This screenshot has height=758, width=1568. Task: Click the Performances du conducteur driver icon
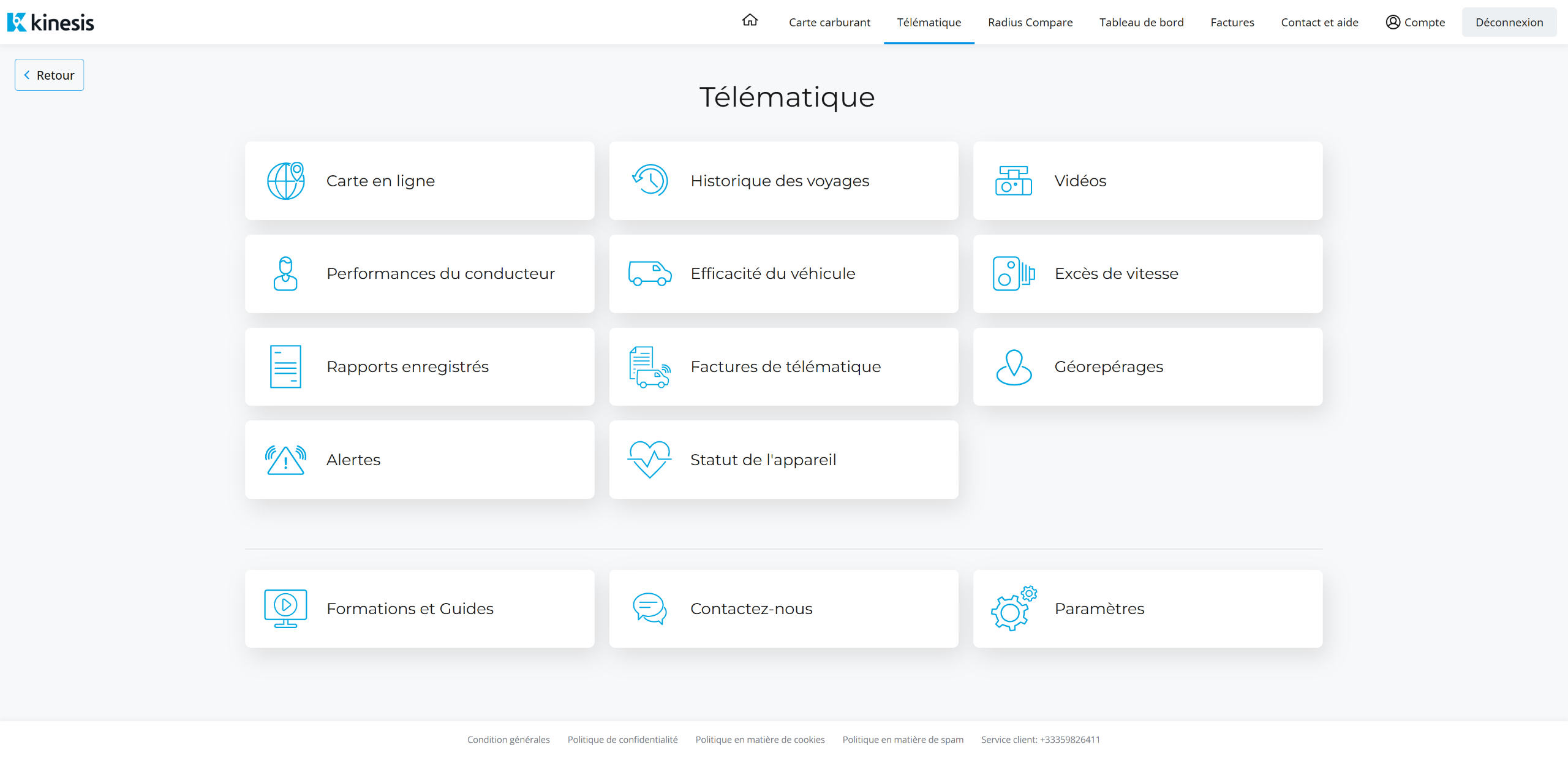click(x=285, y=273)
